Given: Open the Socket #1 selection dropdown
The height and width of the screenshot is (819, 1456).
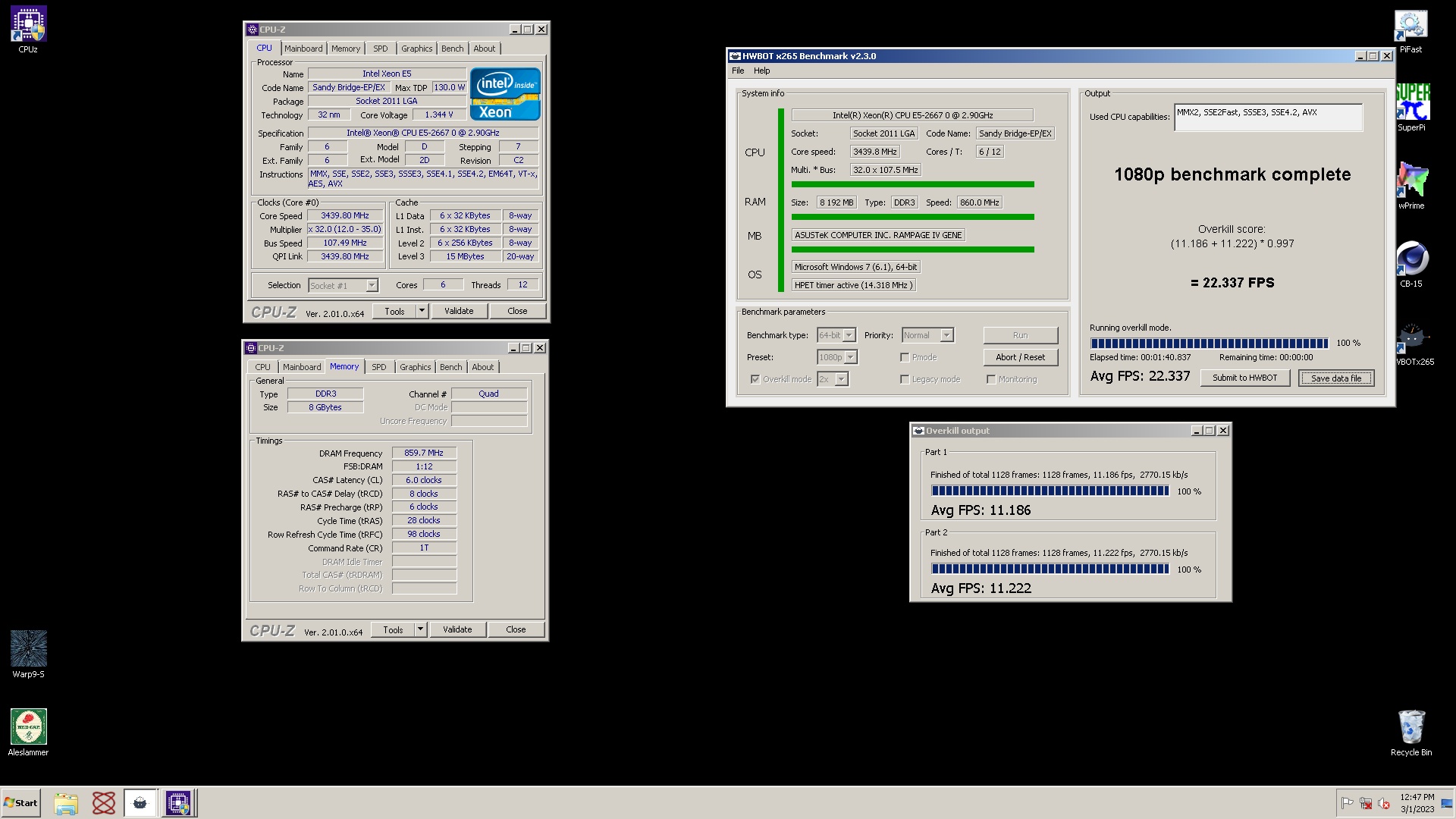Looking at the screenshot, I should [343, 286].
